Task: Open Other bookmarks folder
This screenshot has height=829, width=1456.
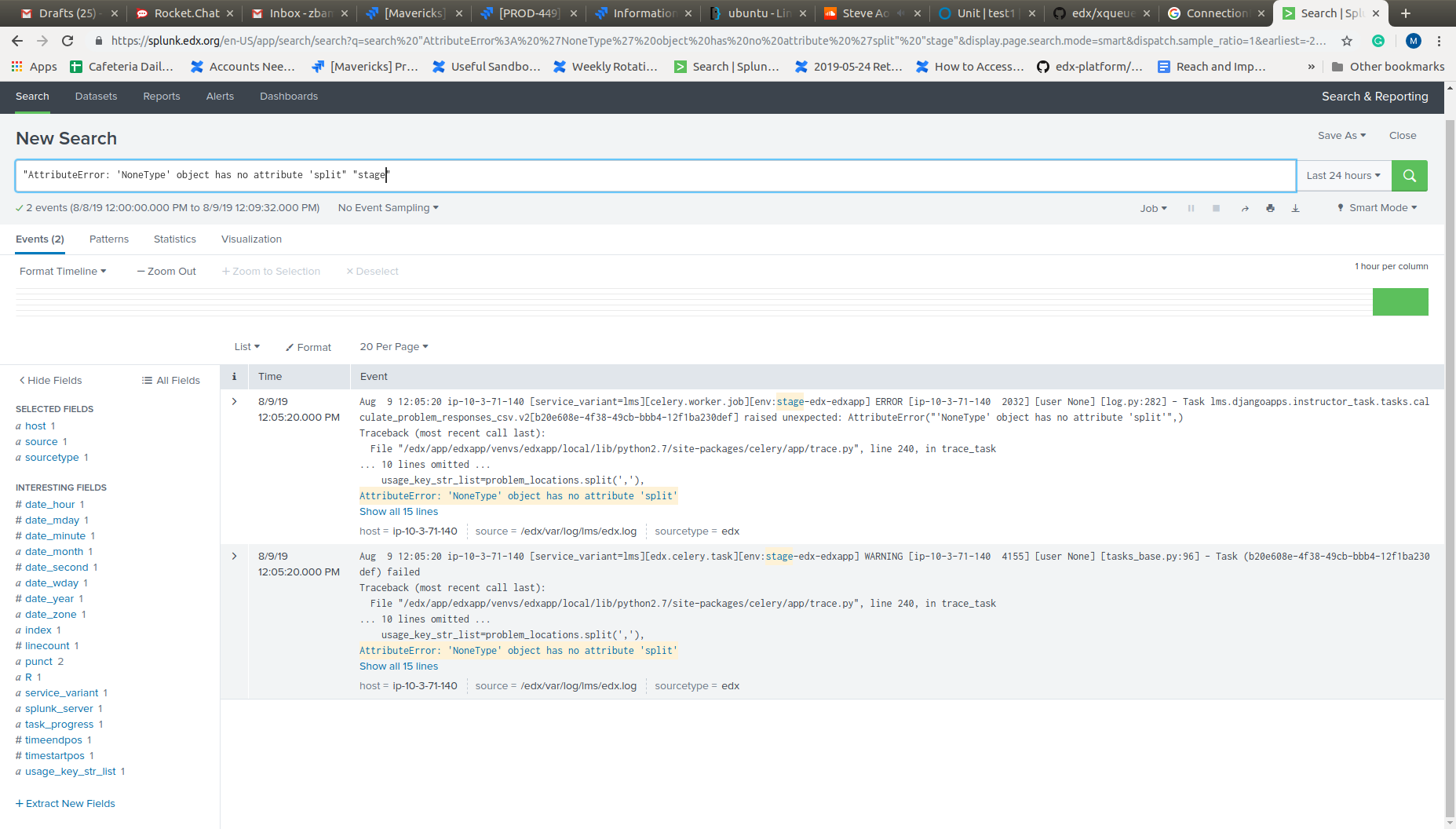Action: [x=1388, y=67]
